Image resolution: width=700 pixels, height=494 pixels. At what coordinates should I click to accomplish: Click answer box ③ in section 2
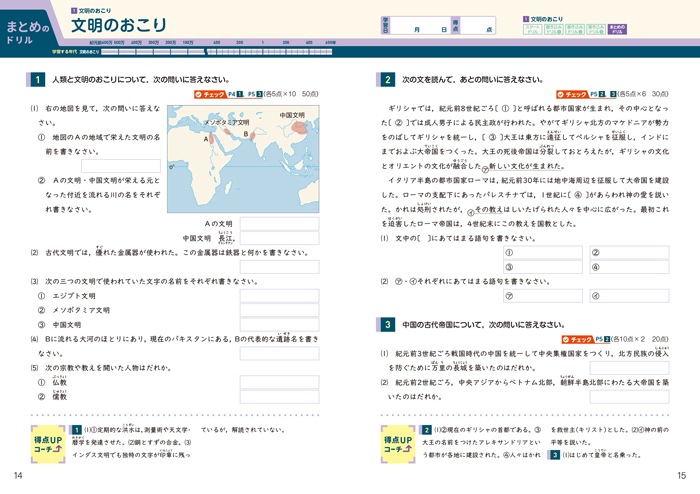coord(543,267)
